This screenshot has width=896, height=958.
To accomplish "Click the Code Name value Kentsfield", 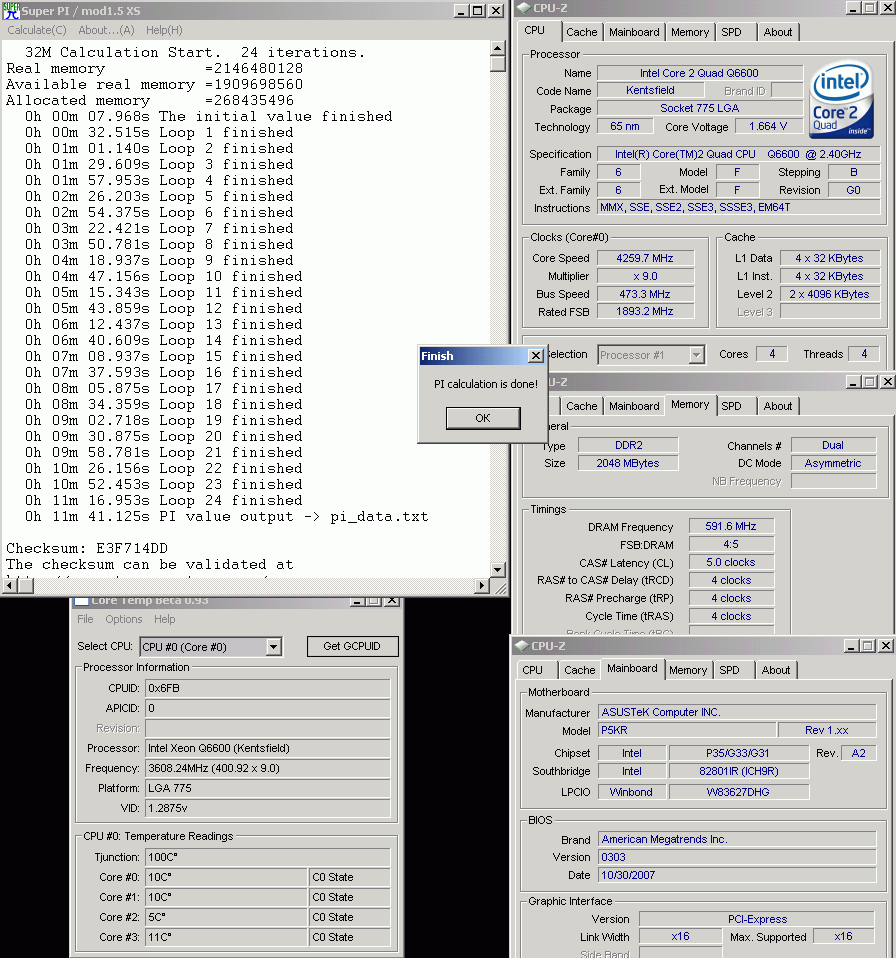I will (650, 90).
